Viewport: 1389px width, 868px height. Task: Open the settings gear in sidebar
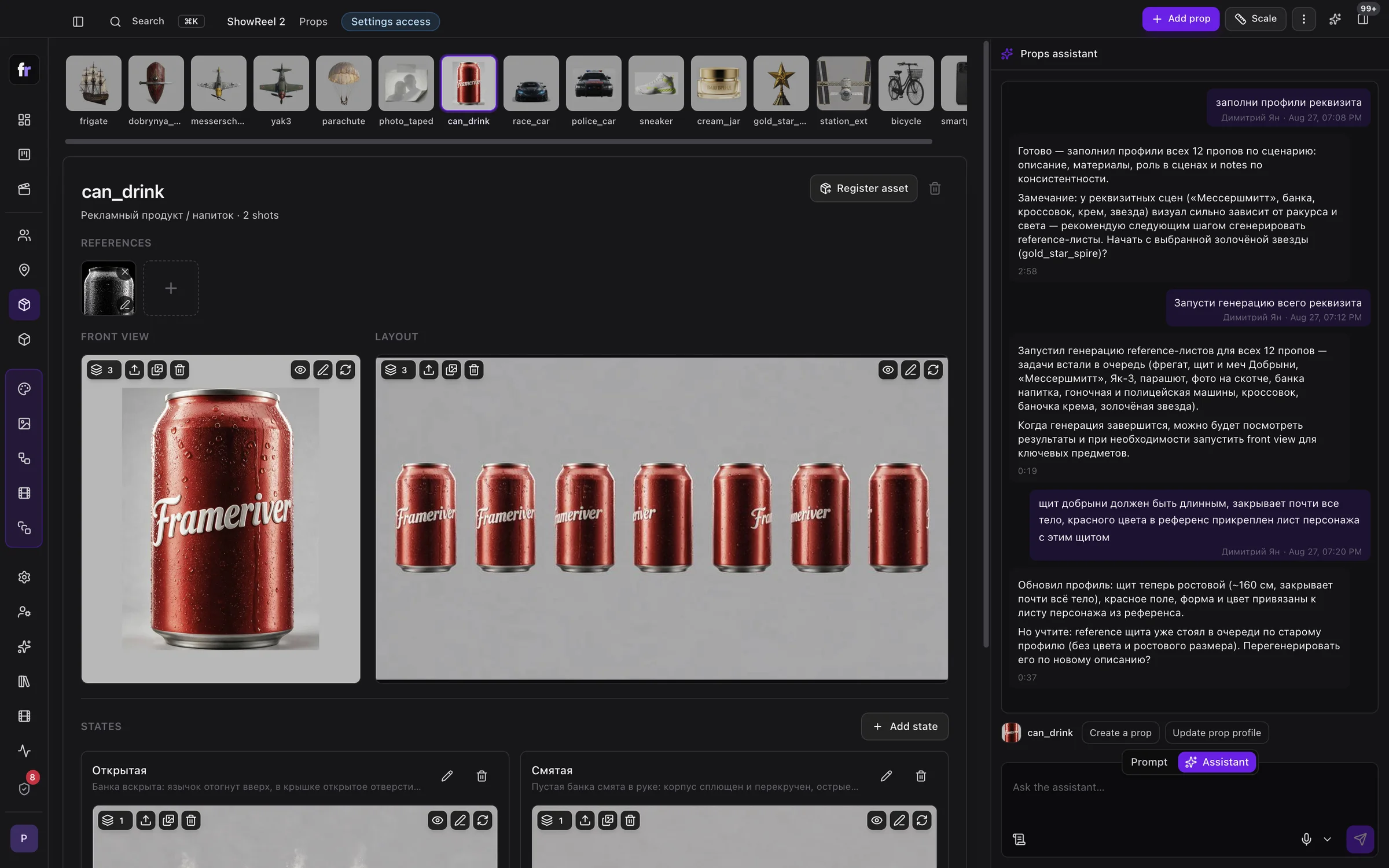(24, 577)
